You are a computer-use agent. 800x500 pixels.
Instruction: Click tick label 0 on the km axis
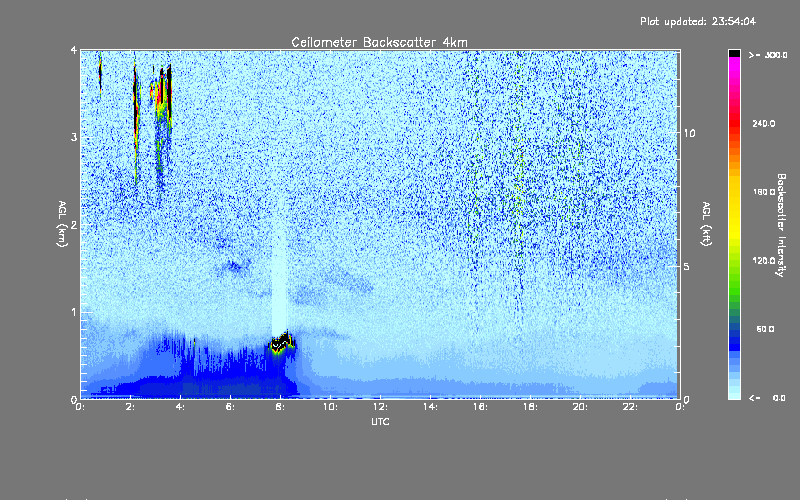pyautogui.click(x=74, y=399)
